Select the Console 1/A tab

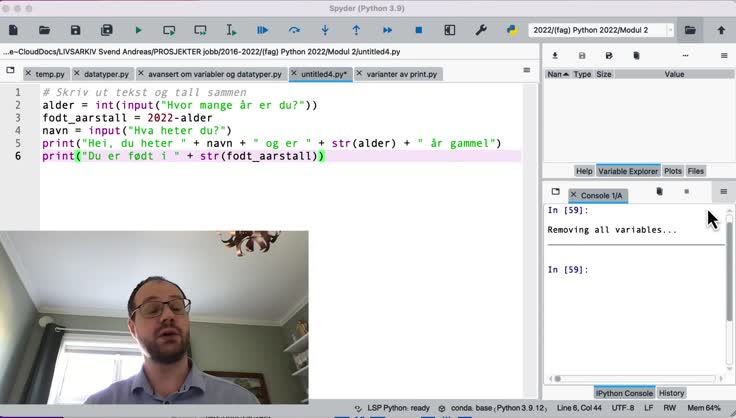click(x=601, y=196)
